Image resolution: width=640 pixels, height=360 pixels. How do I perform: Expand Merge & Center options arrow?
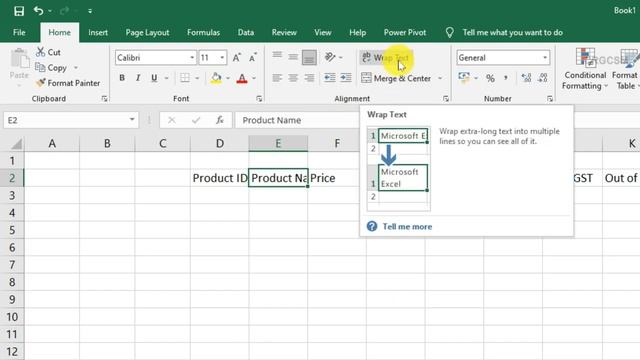coord(440,78)
